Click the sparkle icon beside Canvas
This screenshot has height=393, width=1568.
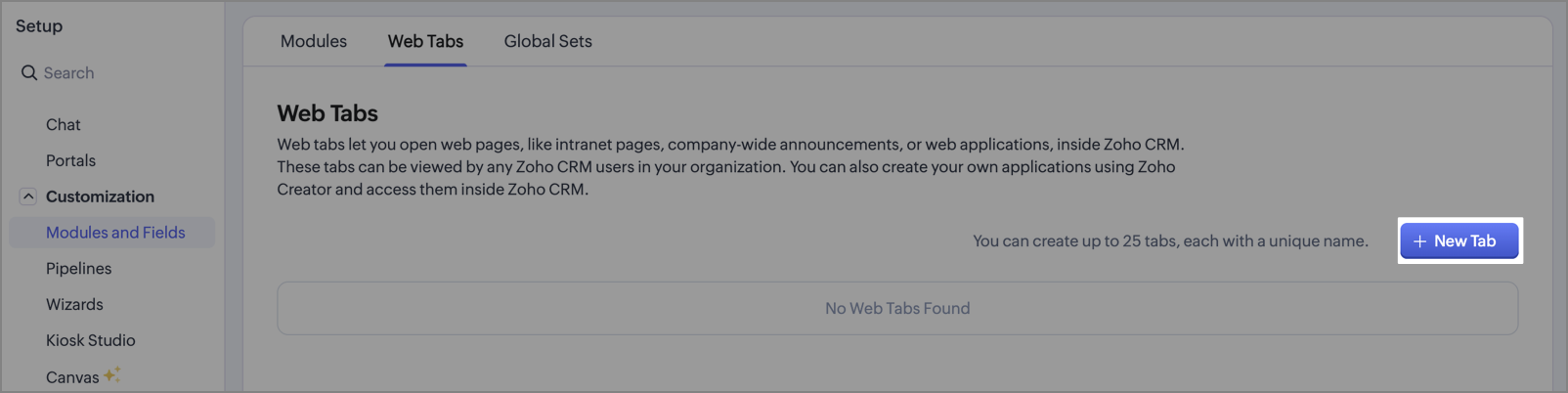point(112,374)
